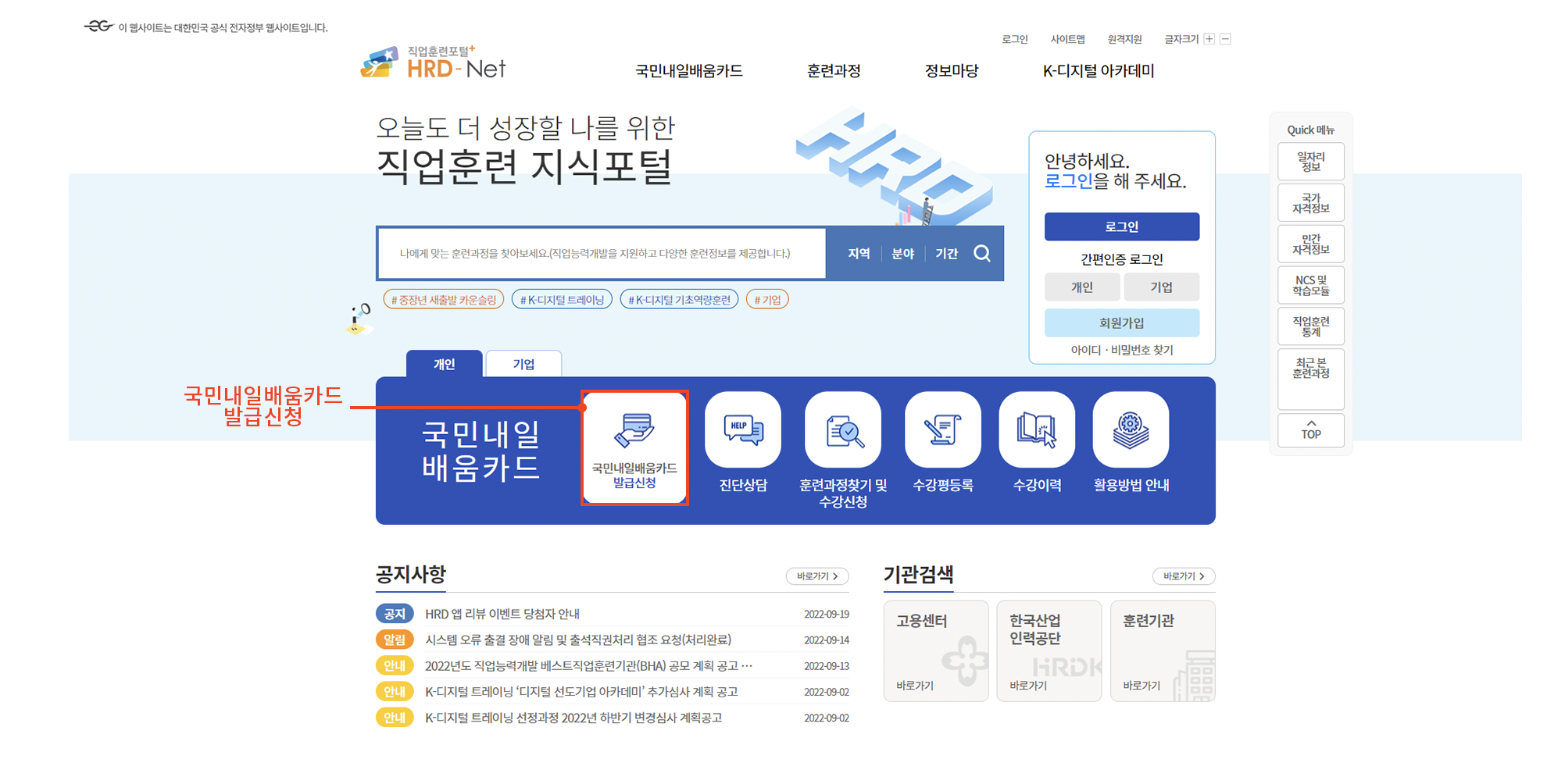Open NCS 및 학습모듈 quick menu
Viewport: 1547px width, 784px height.
1311,286
